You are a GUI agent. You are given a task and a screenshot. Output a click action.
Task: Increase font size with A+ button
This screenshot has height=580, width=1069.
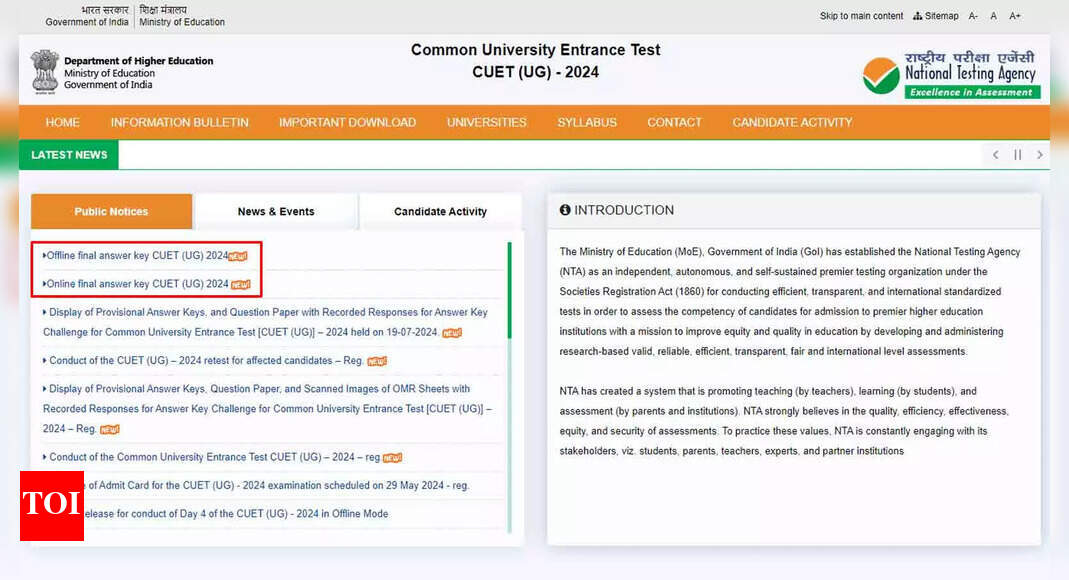(x=1014, y=16)
